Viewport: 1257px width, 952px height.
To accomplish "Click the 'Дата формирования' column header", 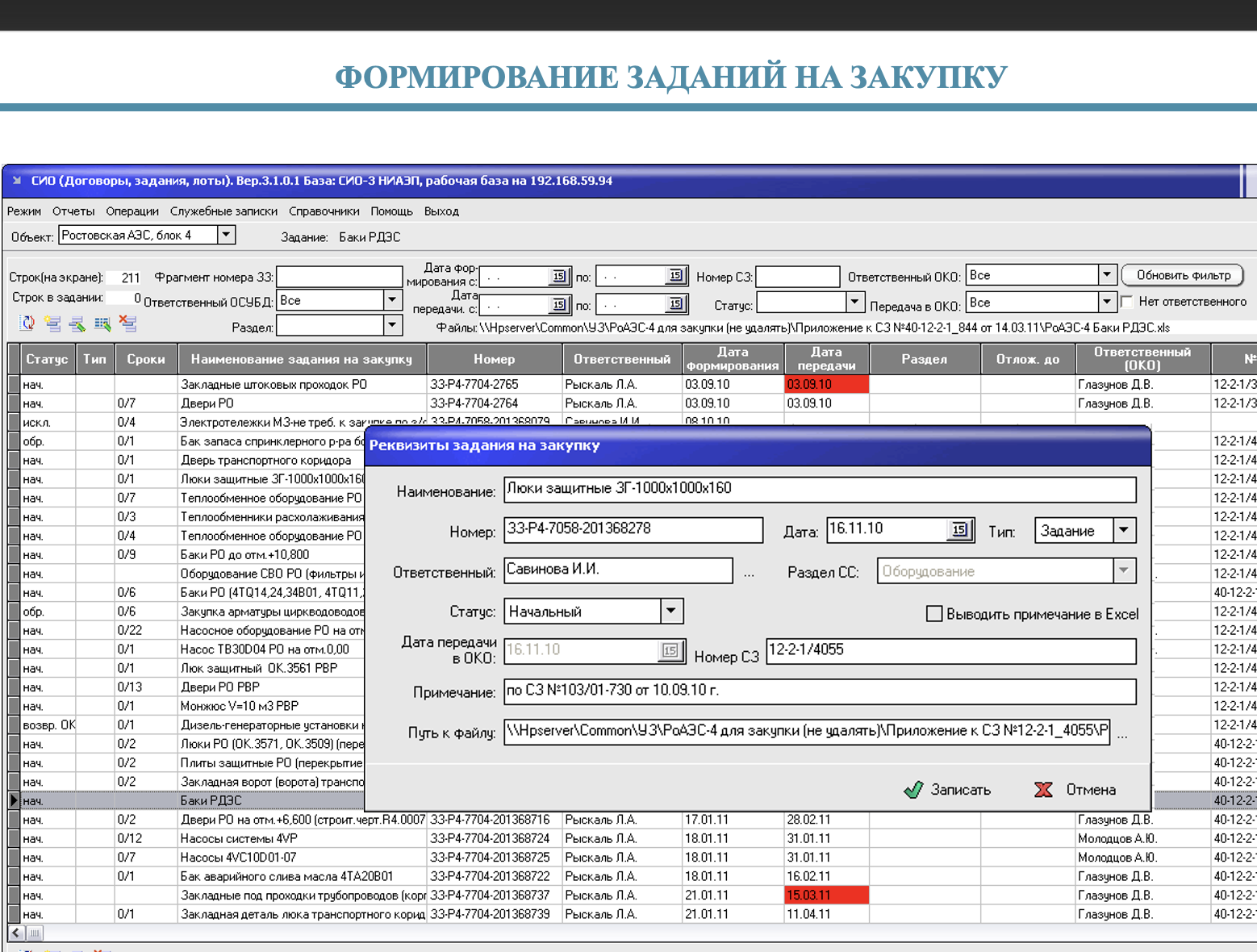I will pos(733,359).
